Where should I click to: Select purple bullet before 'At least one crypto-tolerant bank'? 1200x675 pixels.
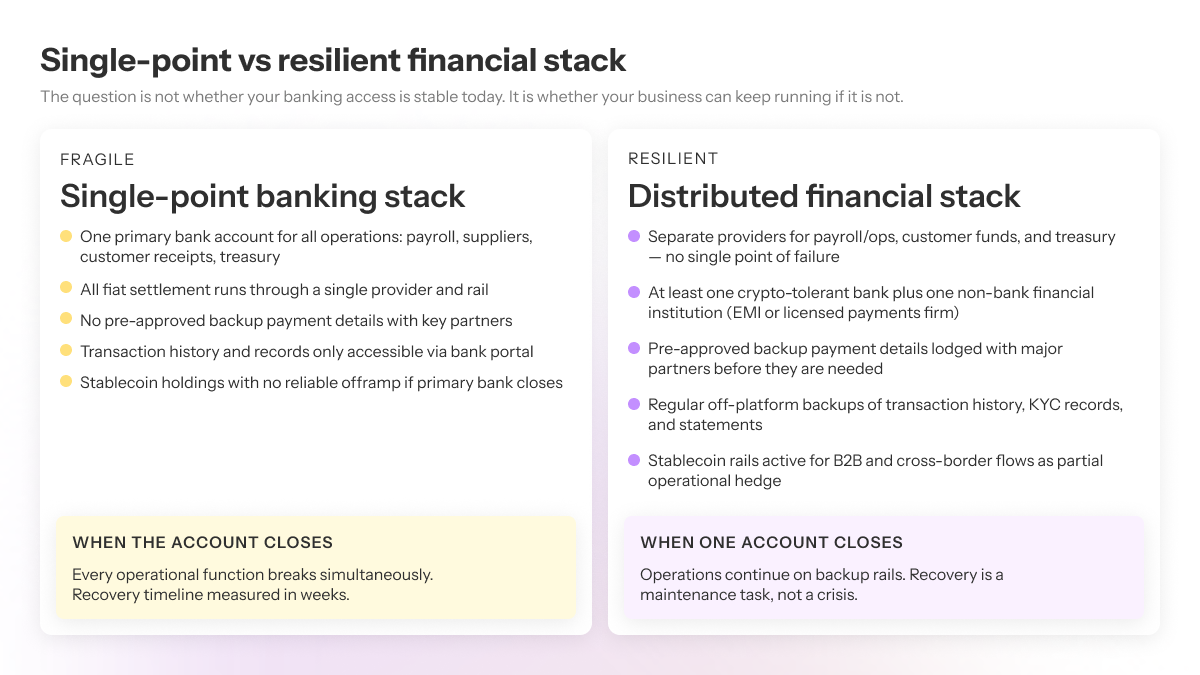[x=634, y=293]
